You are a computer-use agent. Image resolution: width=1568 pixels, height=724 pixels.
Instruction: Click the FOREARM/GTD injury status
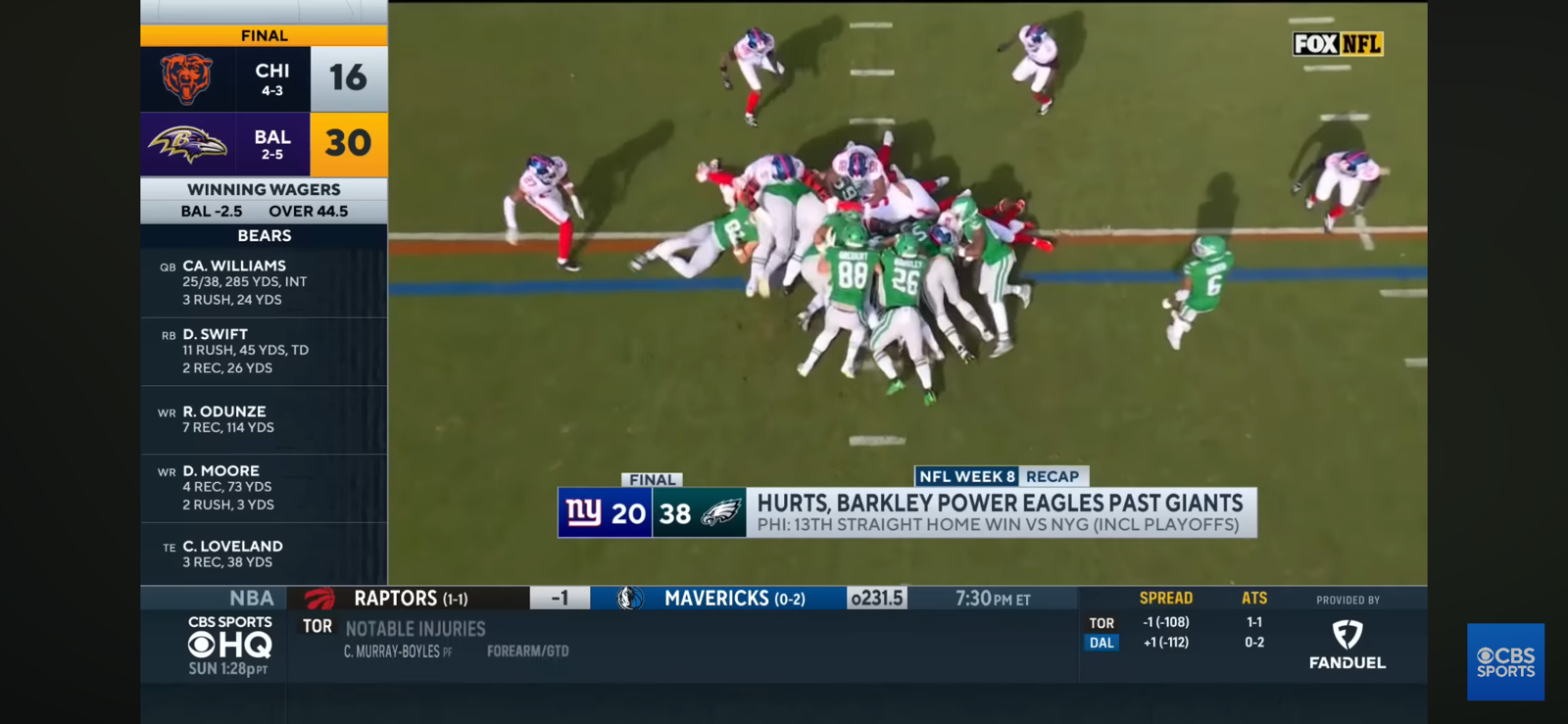[x=527, y=652]
